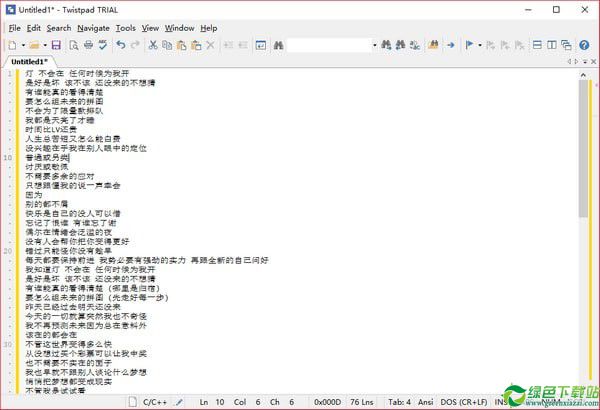
Task: Open Help via blue question mark icon
Action: pyautogui.click(x=585, y=45)
